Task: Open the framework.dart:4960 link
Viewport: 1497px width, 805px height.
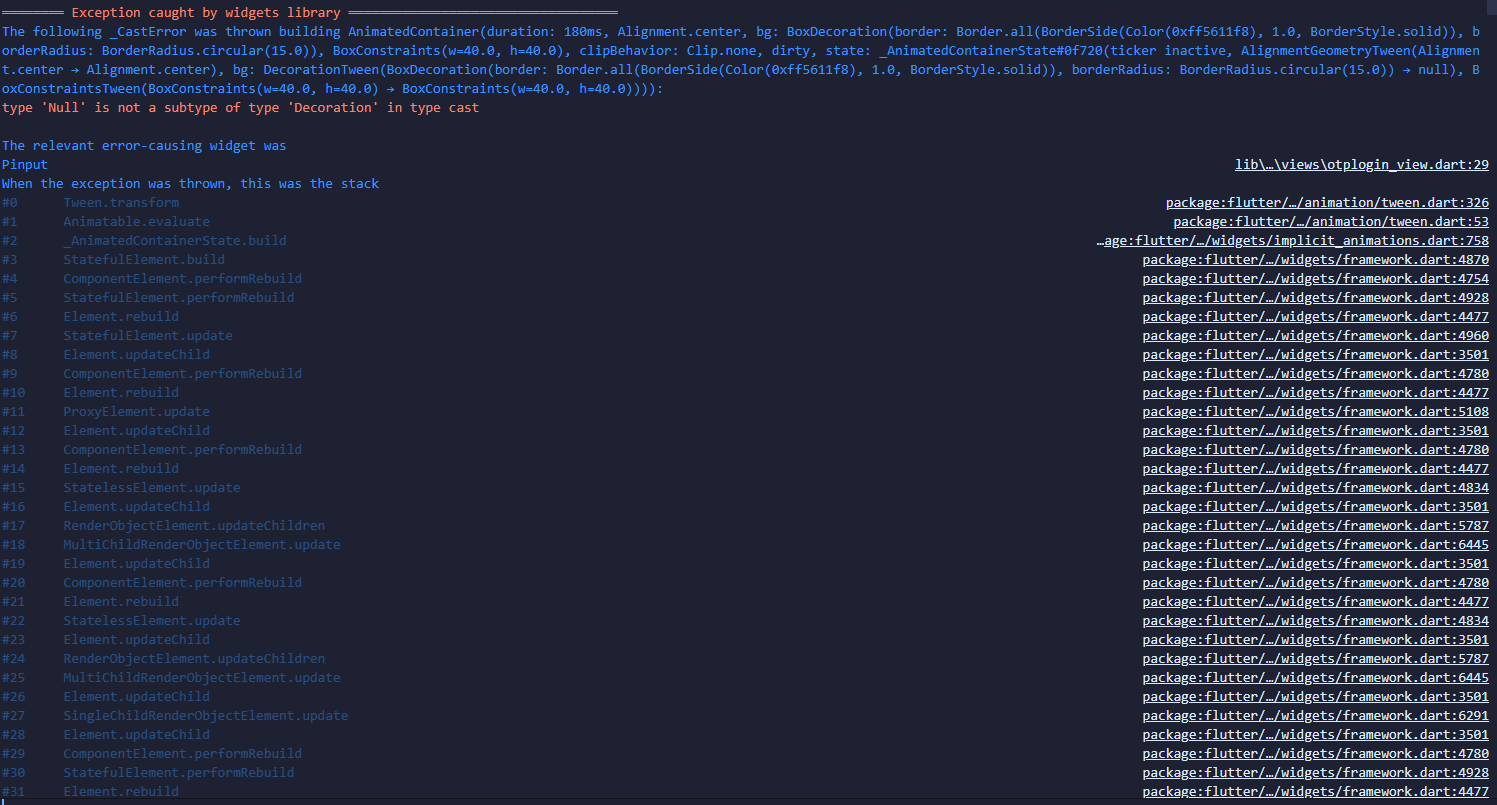Action: click(x=1316, y=336)
